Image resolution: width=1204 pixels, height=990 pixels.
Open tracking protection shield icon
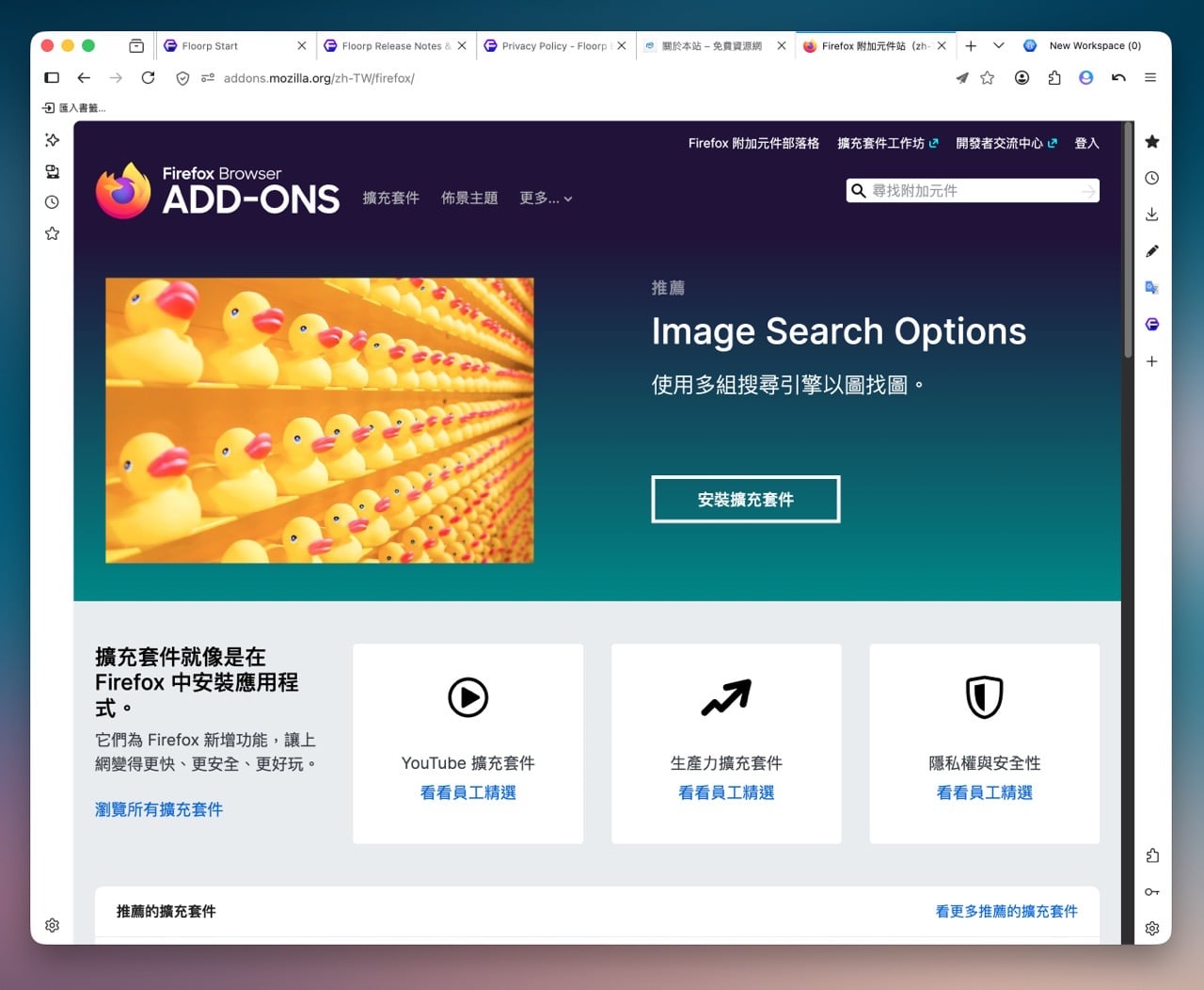[182, 78]
